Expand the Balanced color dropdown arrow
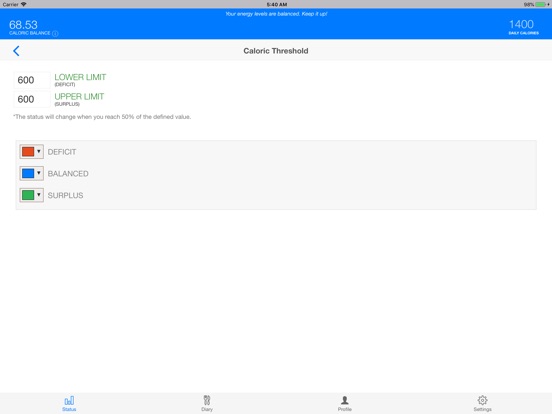This screenshot has height=414, width=552. pyautogui.click(x=39, y=173)
